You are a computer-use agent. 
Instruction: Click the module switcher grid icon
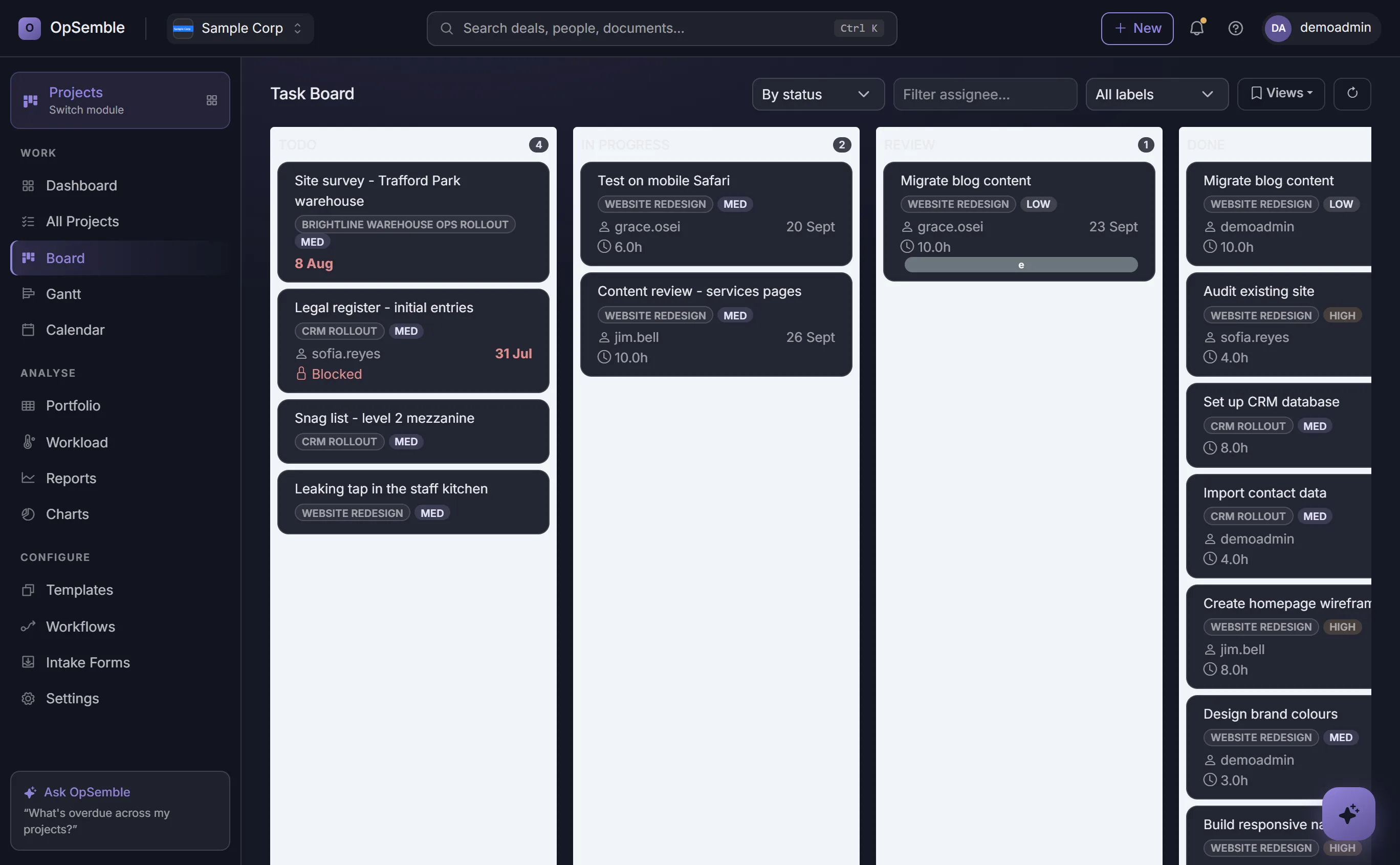click(212, 100)
